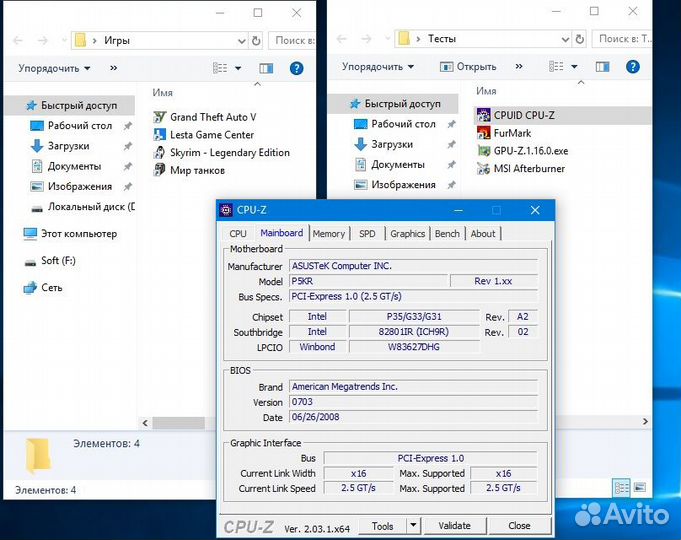Switch Тесты window to details view

coord(621,487)
